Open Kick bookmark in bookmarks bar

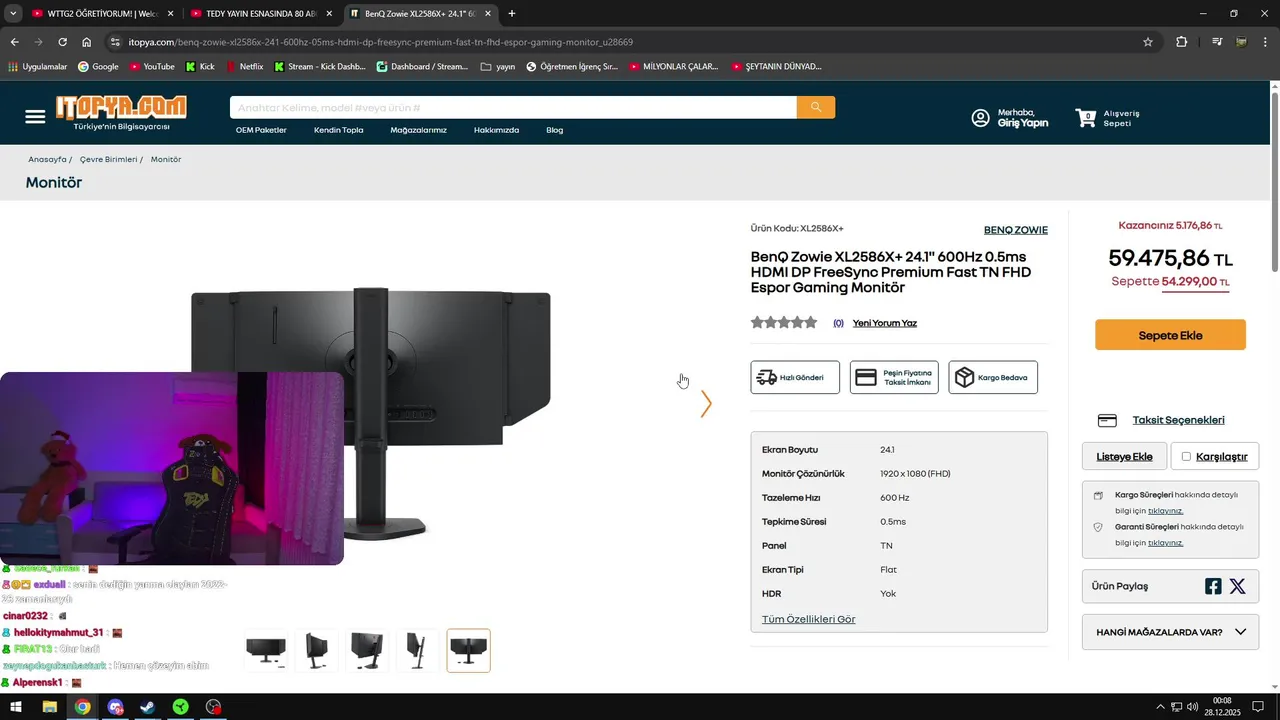tap(200, 67)
